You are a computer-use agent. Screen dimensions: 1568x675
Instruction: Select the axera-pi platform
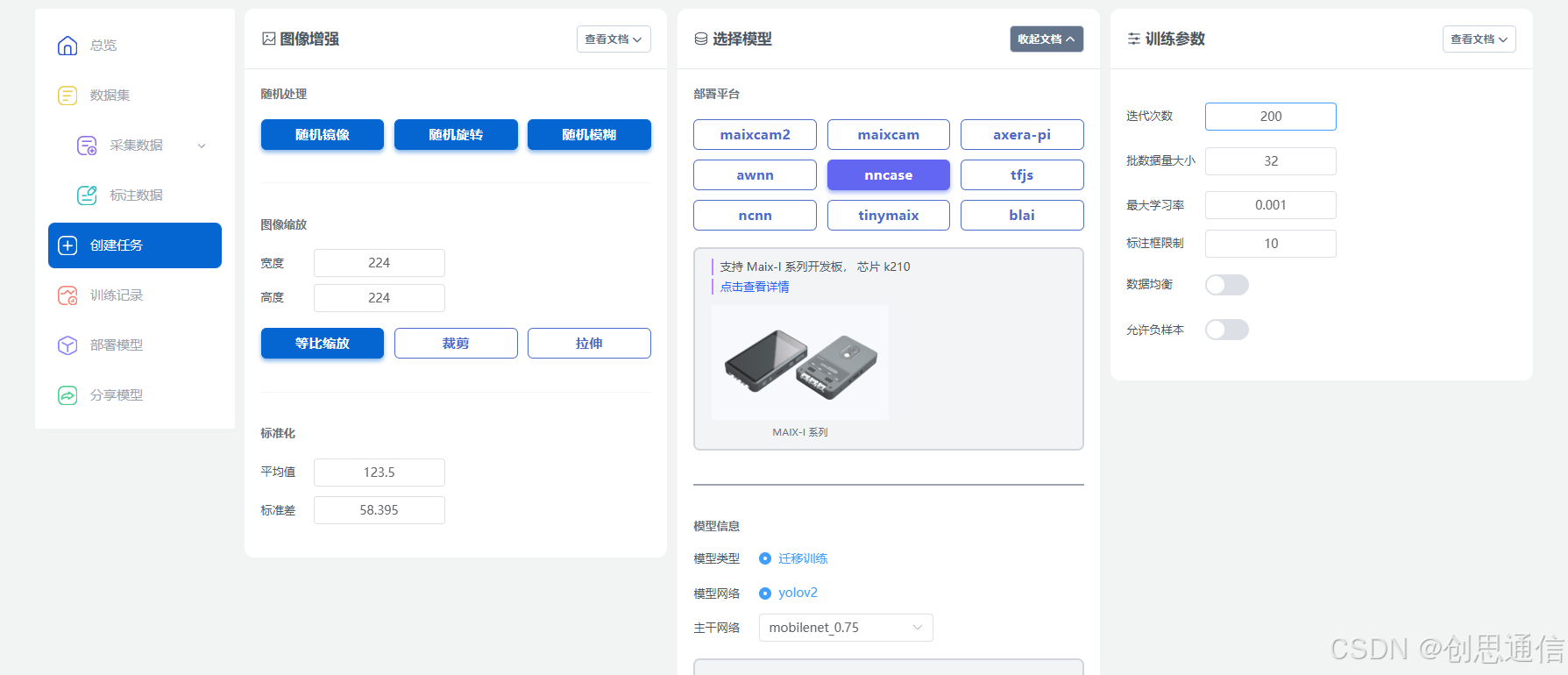tap(1022, 135)
